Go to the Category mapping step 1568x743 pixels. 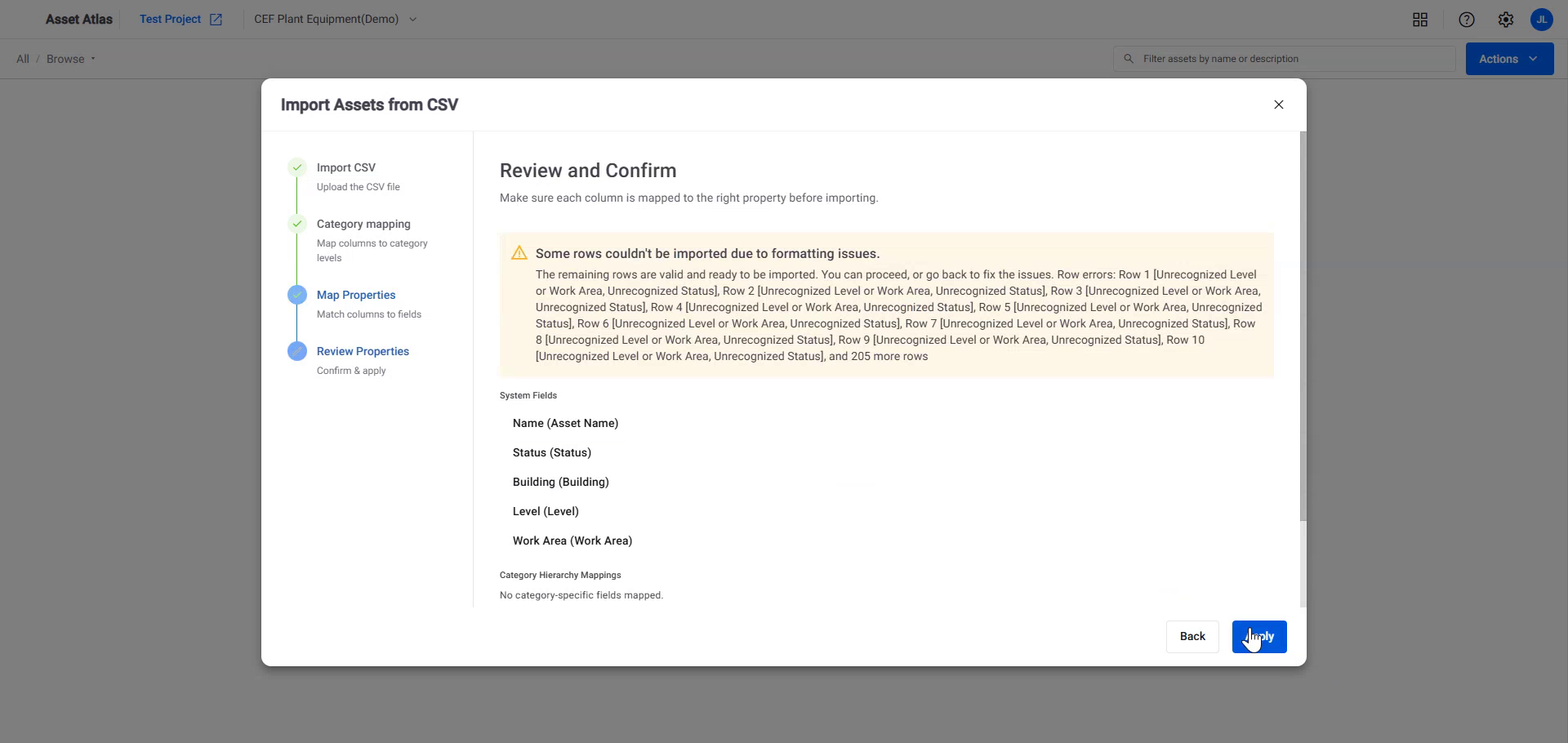click(x=363, y=224)
